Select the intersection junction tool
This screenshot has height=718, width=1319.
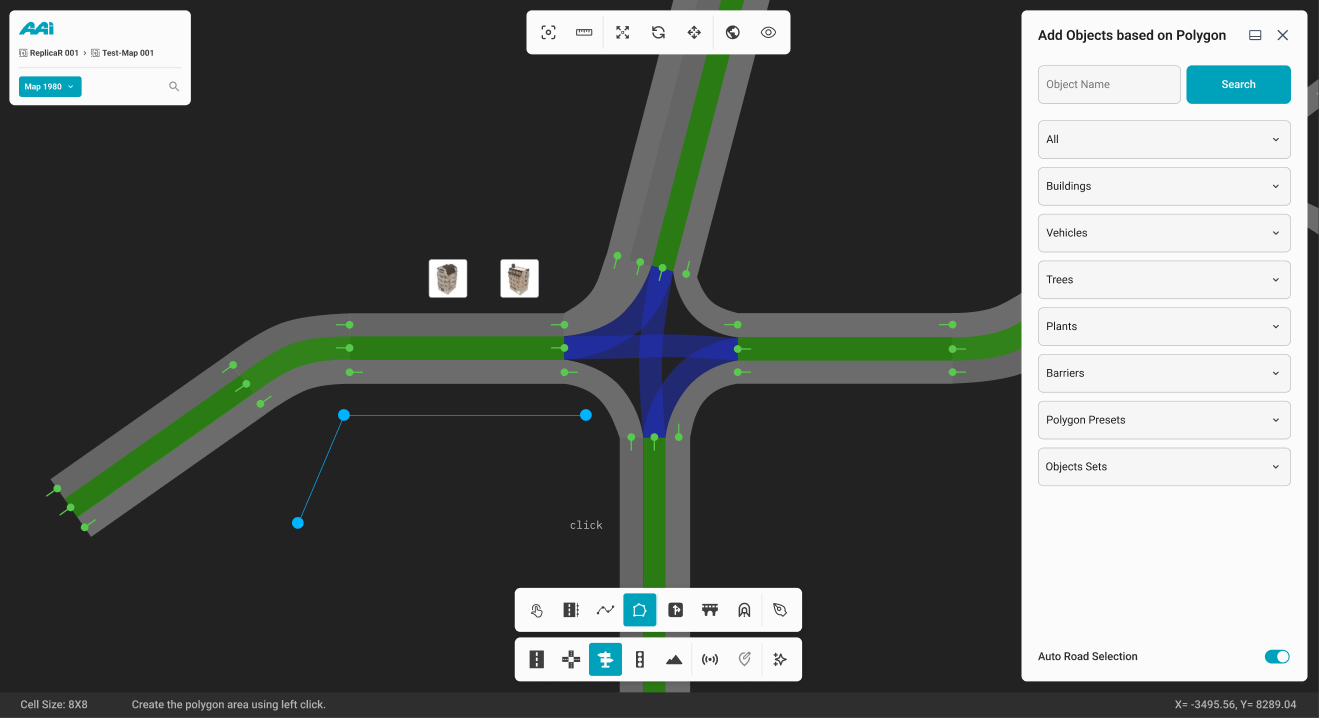click(x=571, y=660)
